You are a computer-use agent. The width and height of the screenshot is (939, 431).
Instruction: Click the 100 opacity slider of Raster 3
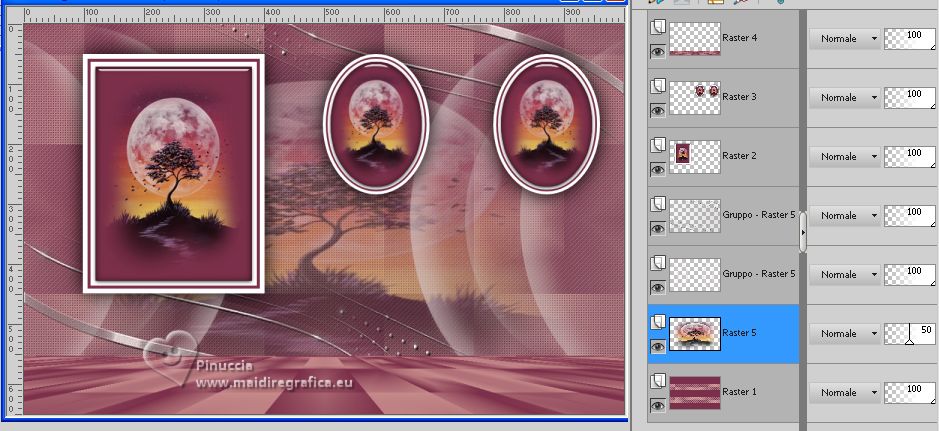tap(910, 98)
